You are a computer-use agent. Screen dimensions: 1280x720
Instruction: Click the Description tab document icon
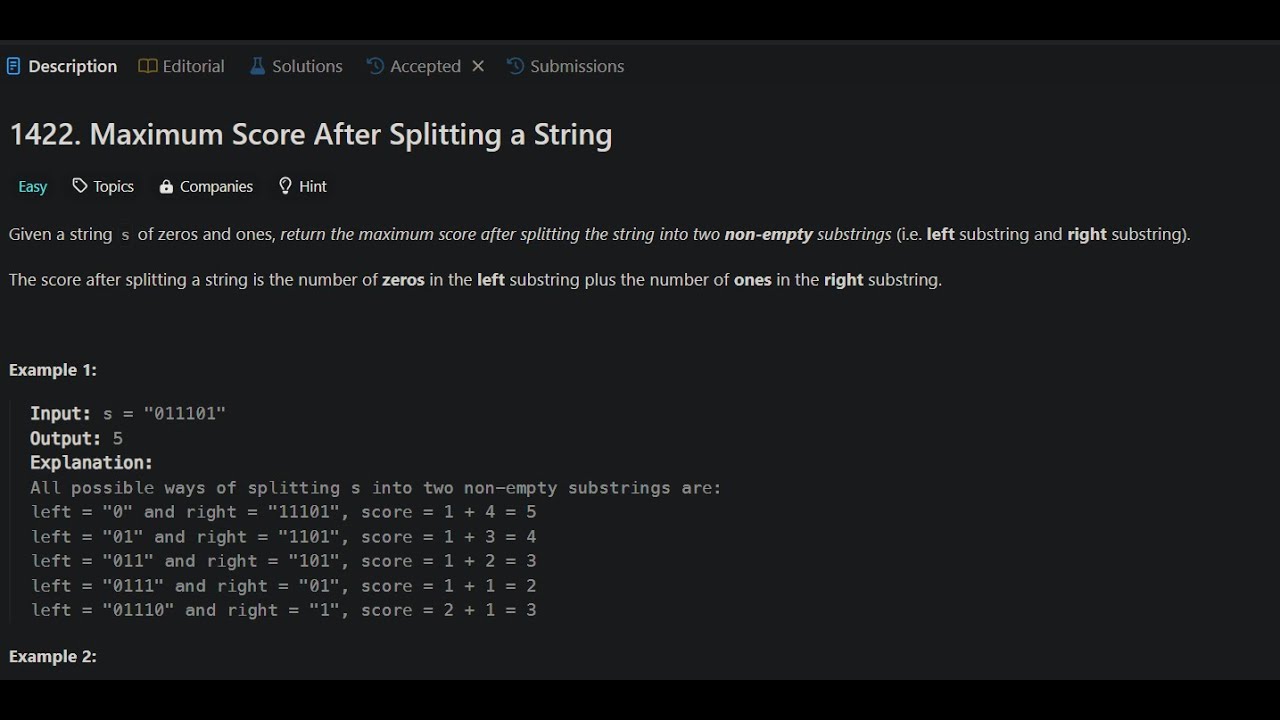point(13,67)
